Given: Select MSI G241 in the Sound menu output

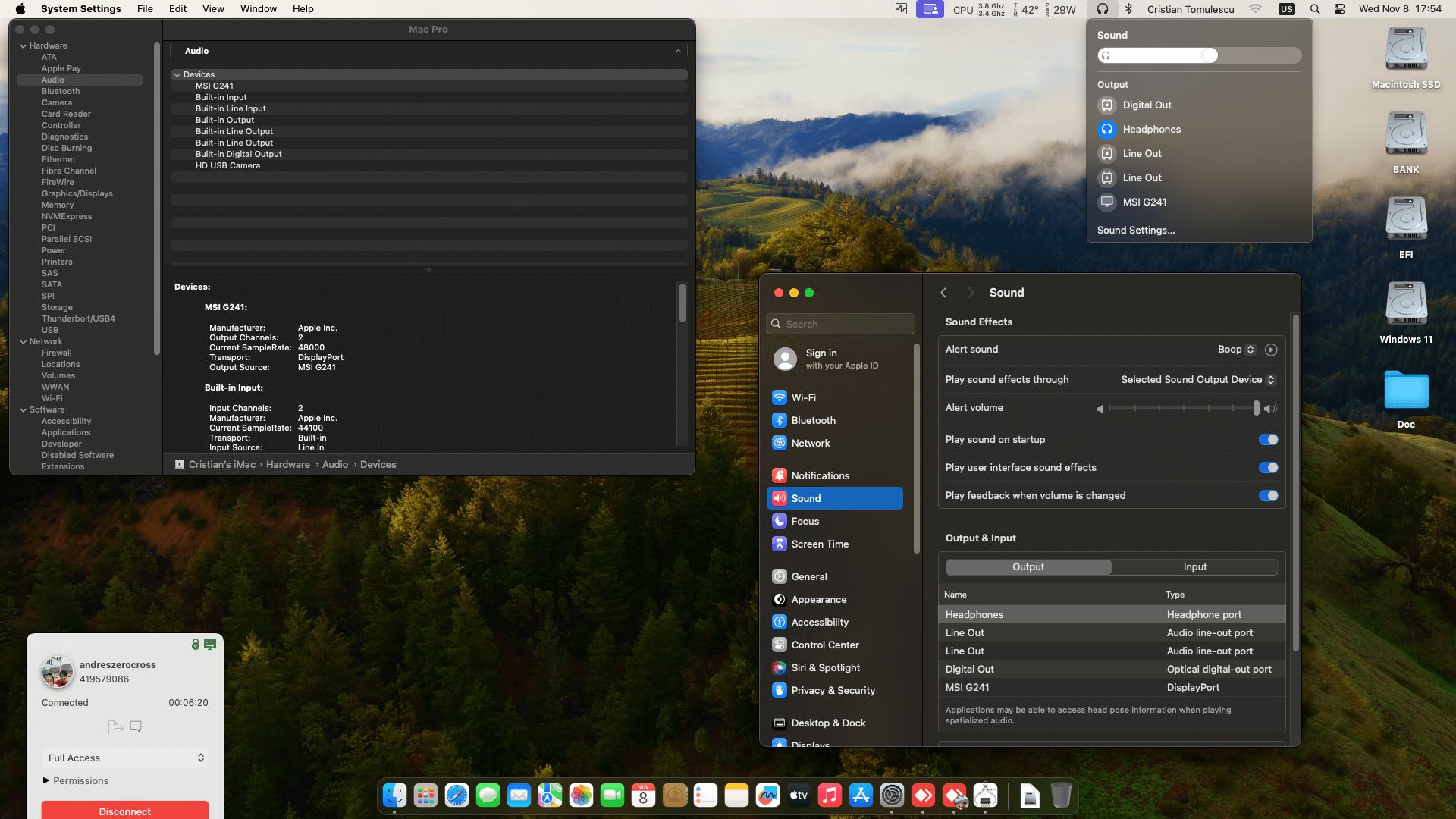Looking at the screenshot, I should (1200, 202).
